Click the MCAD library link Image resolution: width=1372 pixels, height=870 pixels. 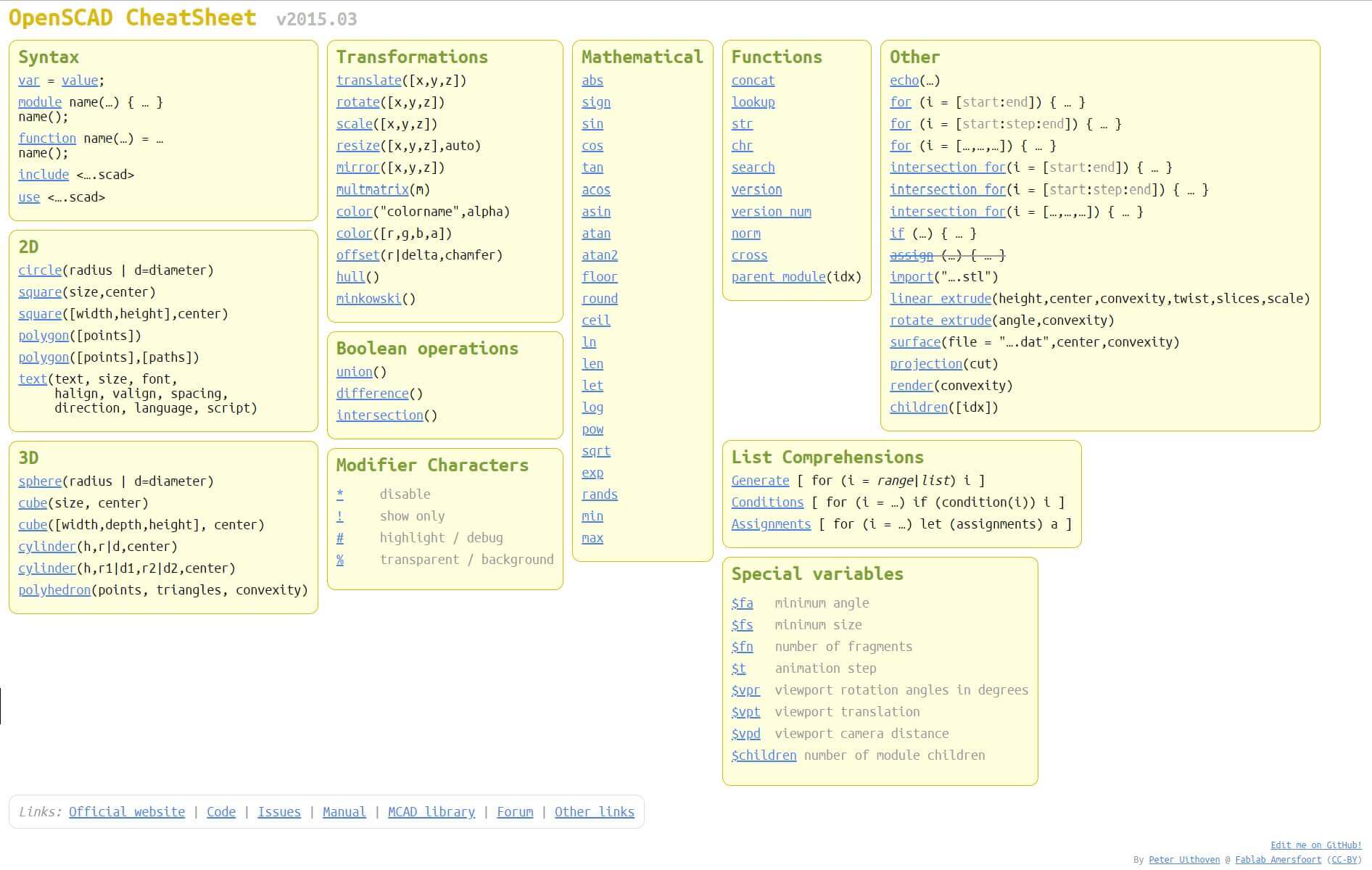(x=431, y=812)
